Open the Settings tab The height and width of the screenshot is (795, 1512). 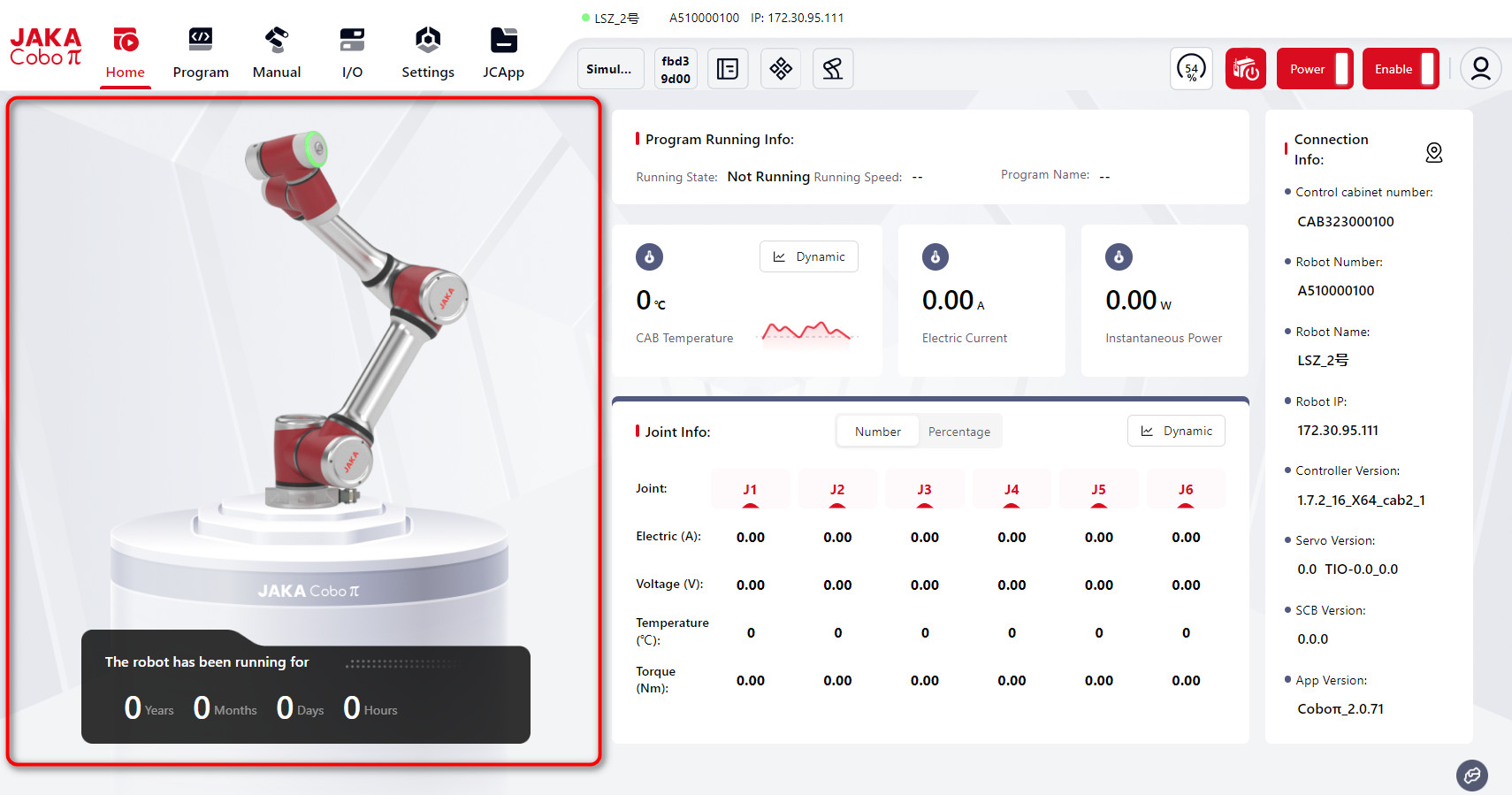[428, 52]
